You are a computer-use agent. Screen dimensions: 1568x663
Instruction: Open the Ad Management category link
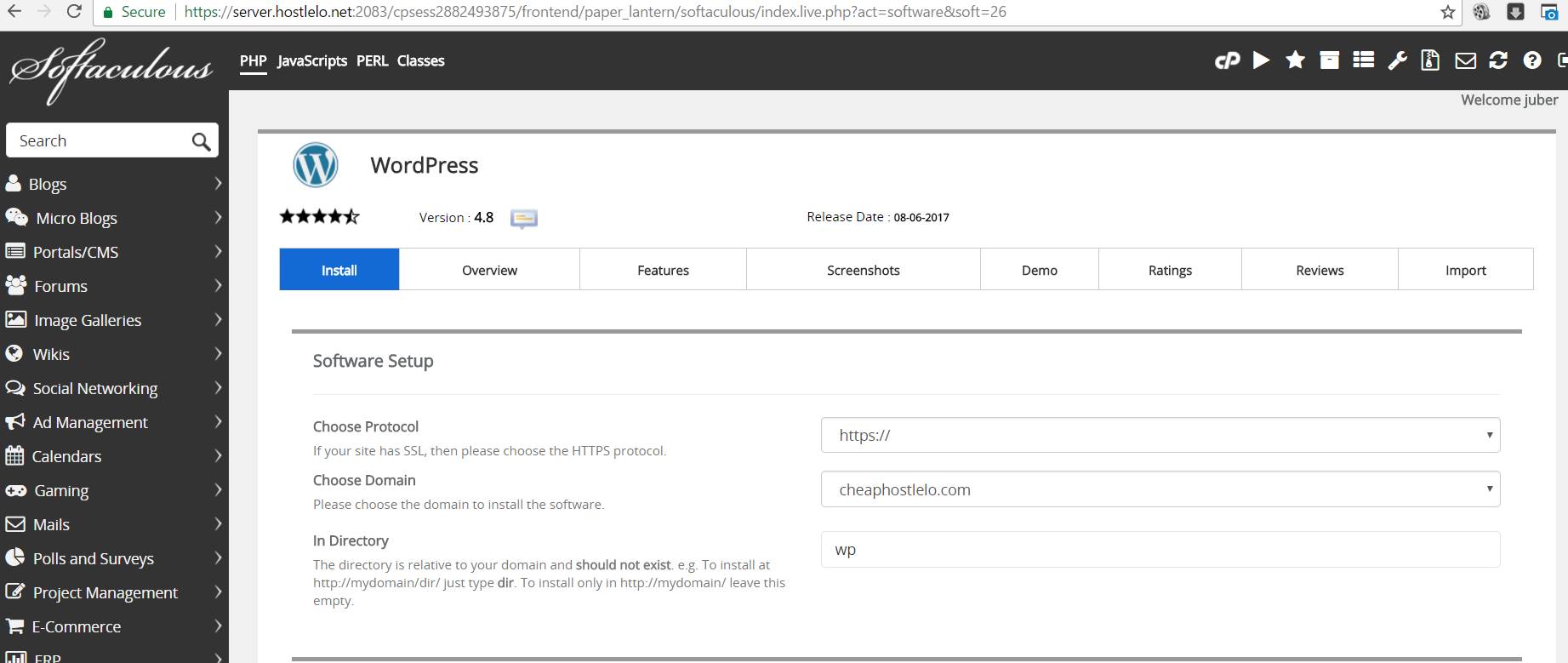click(90, 422)
